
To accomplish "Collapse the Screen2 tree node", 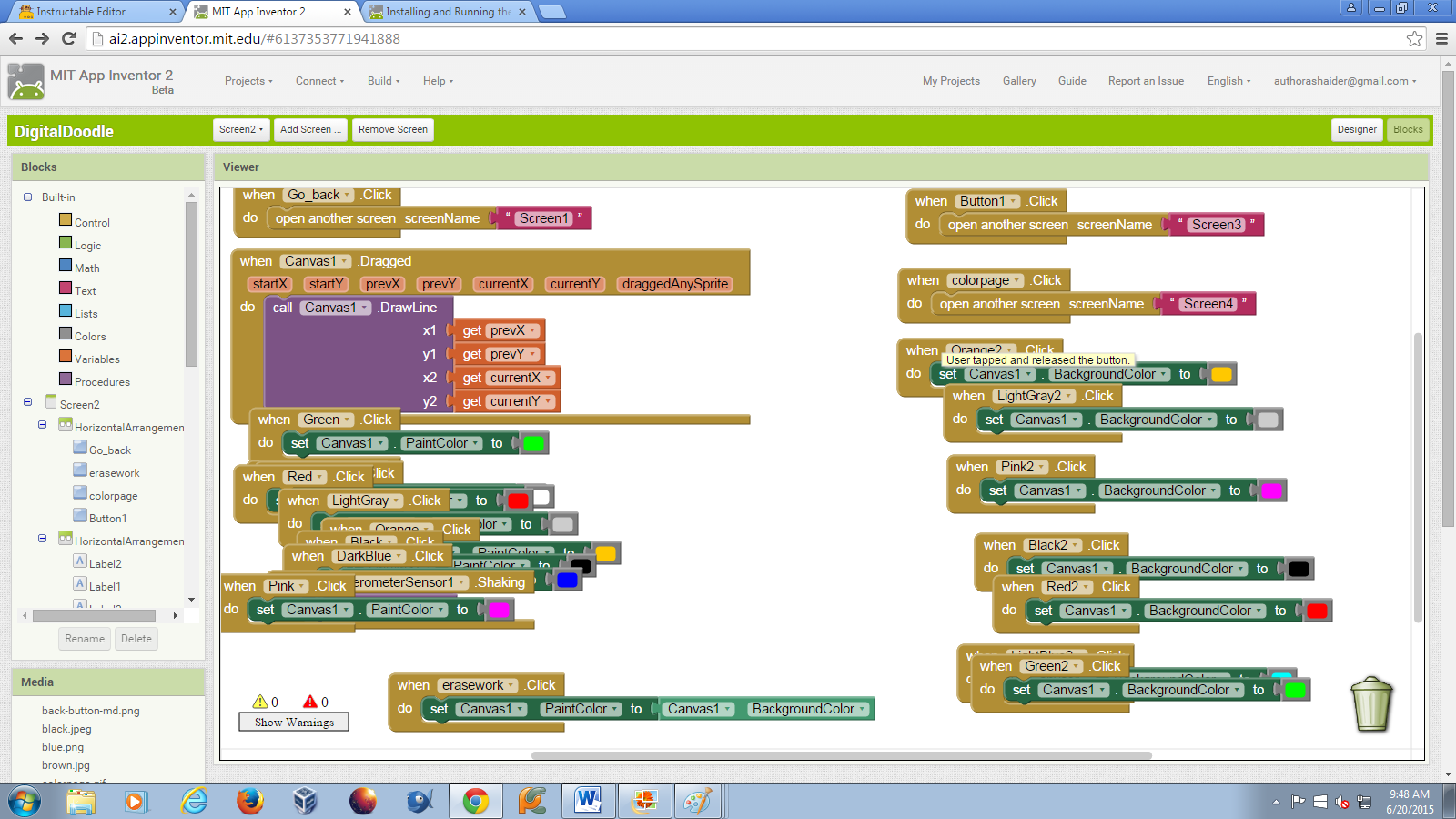I will pyautogui.click(x=27, y=401).
